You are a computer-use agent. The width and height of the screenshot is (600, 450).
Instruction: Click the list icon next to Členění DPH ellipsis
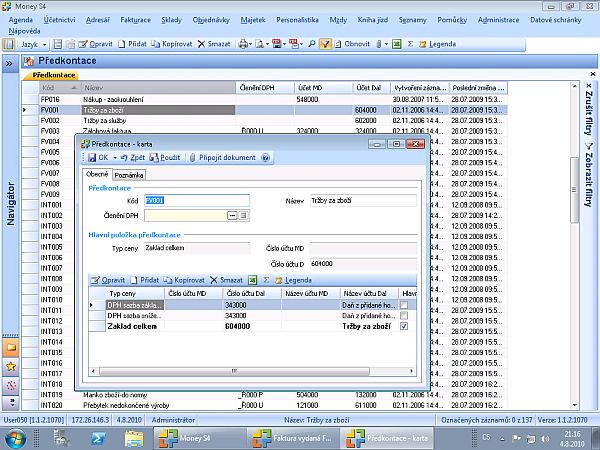243,215
